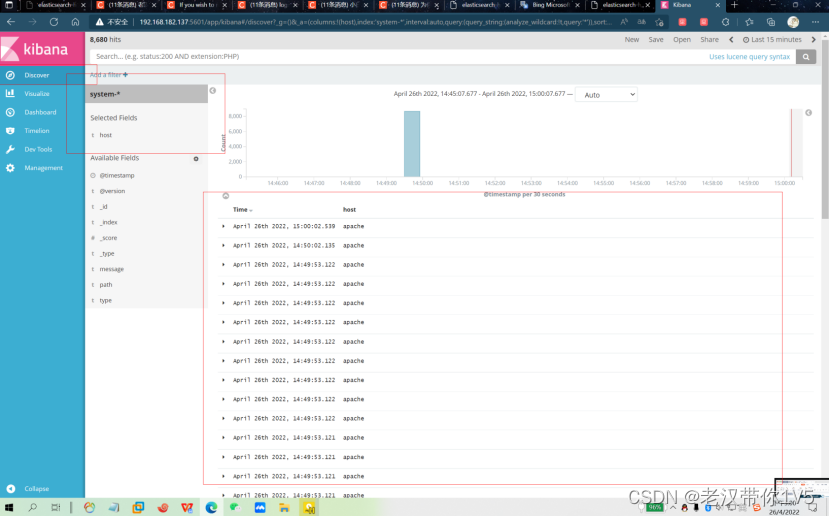
Task: Select the type field
Action: tap(106, 300)
